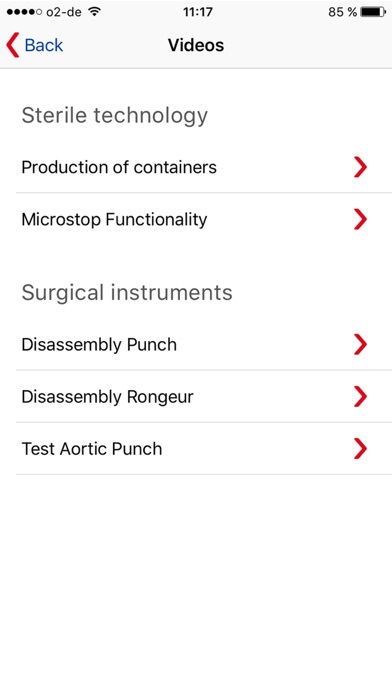This screenshot has height=696, width=392.
Task: Tap the 85 % battery percentage text
Action: coord(343,12)
